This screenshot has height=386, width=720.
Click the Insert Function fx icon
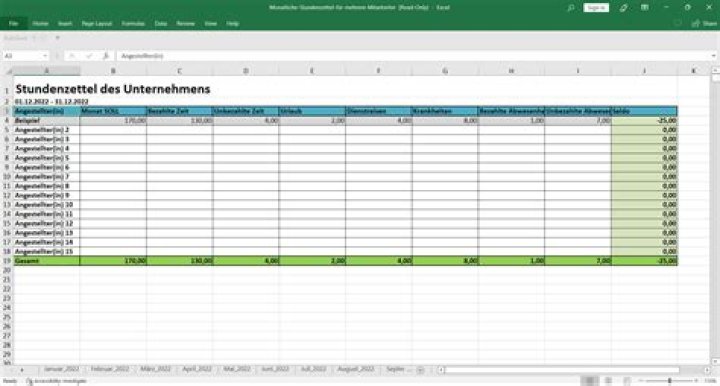106,56
